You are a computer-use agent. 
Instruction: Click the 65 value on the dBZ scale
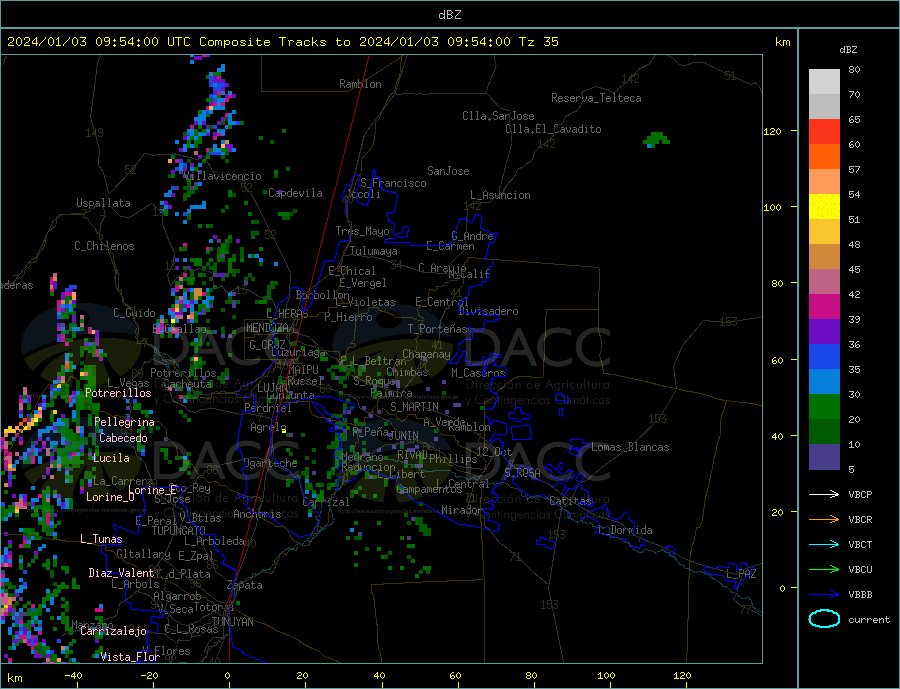[x=854, y=119]
